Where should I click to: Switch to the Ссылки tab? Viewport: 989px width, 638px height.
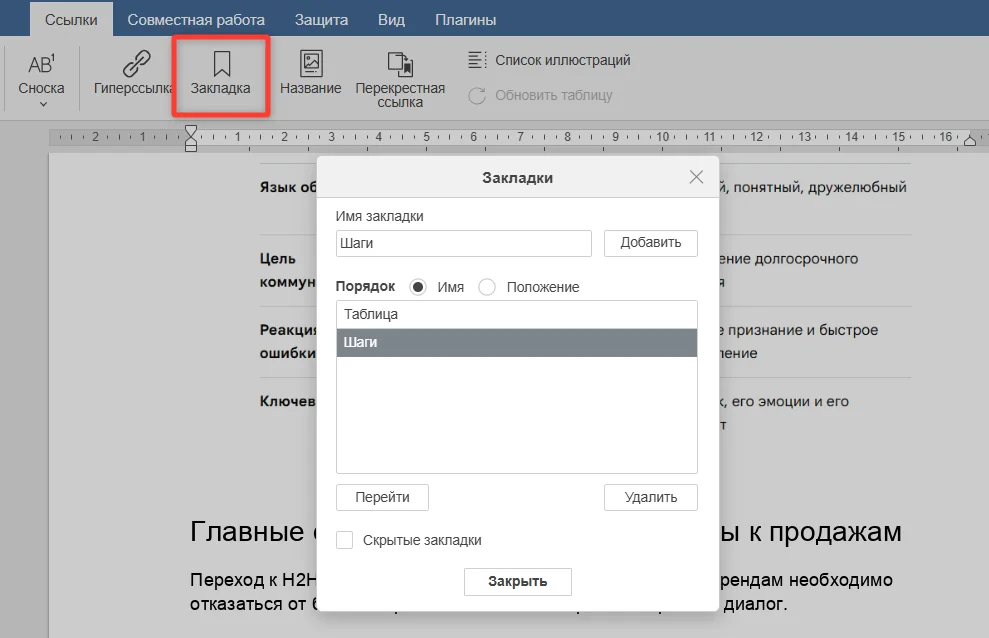tap(71, 20)
